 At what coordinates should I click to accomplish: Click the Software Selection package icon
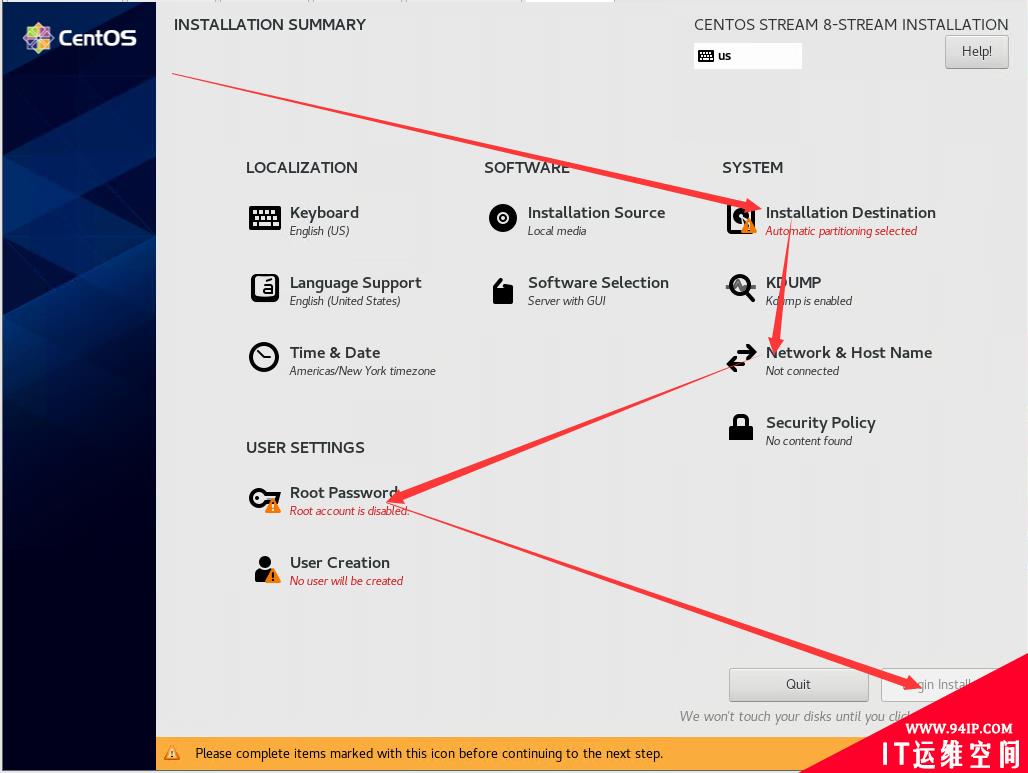point(503,291)
